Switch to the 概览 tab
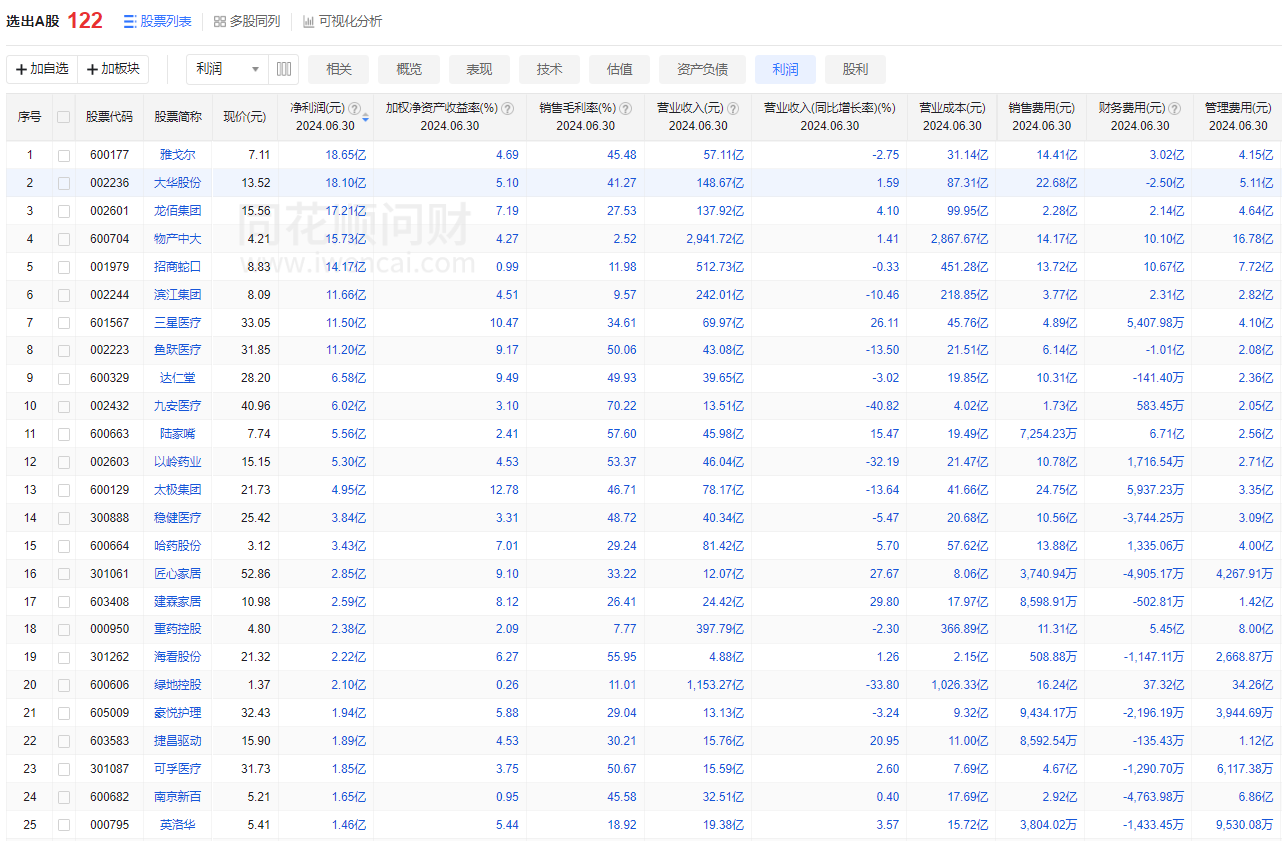Viewport: 1282px width, 841px height. click(409, 69)
